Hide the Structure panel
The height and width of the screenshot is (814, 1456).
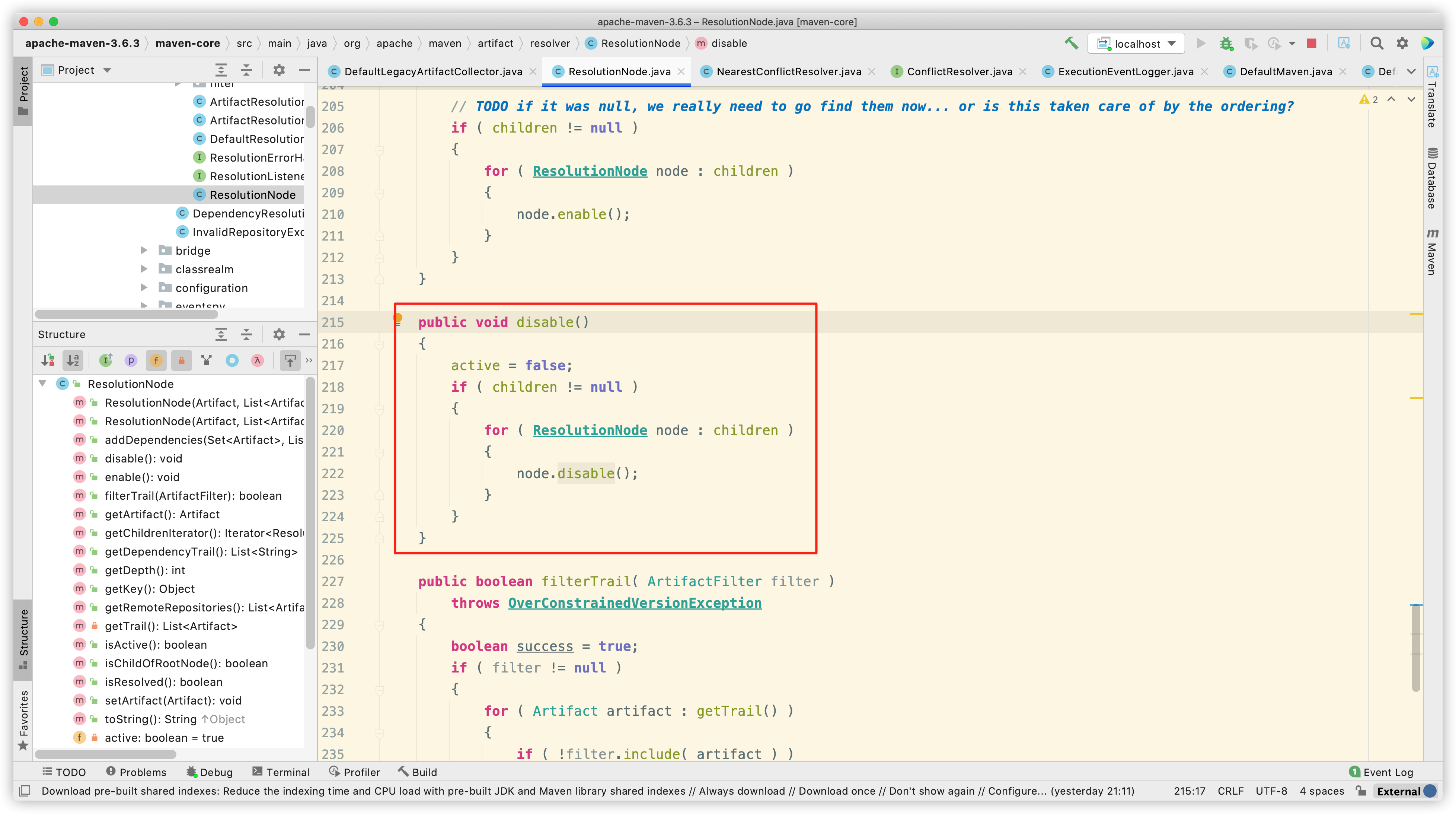click(304, 334)
